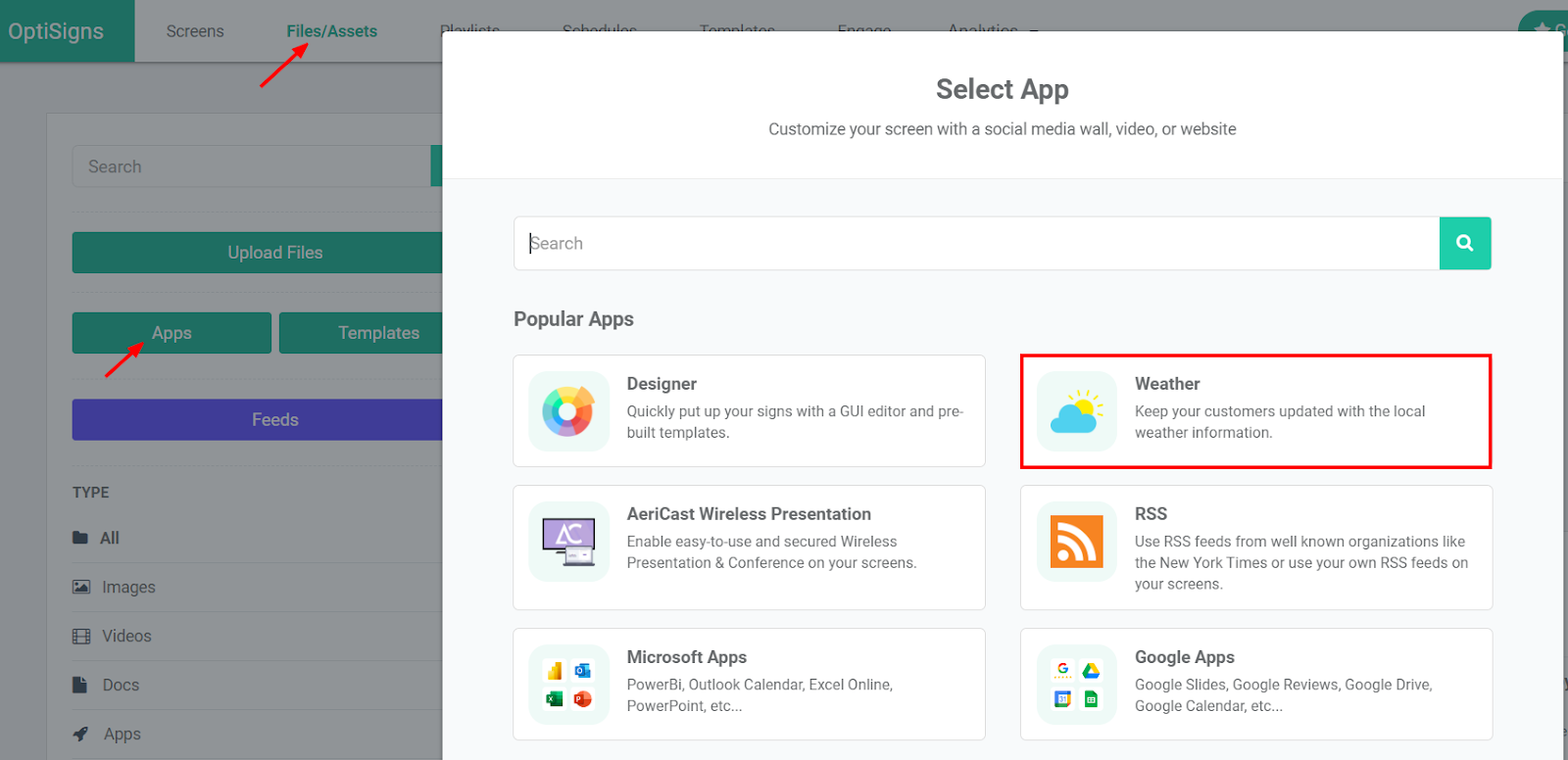
Task: Open the Files/Assets tab
Action: [x=331, y=31]
